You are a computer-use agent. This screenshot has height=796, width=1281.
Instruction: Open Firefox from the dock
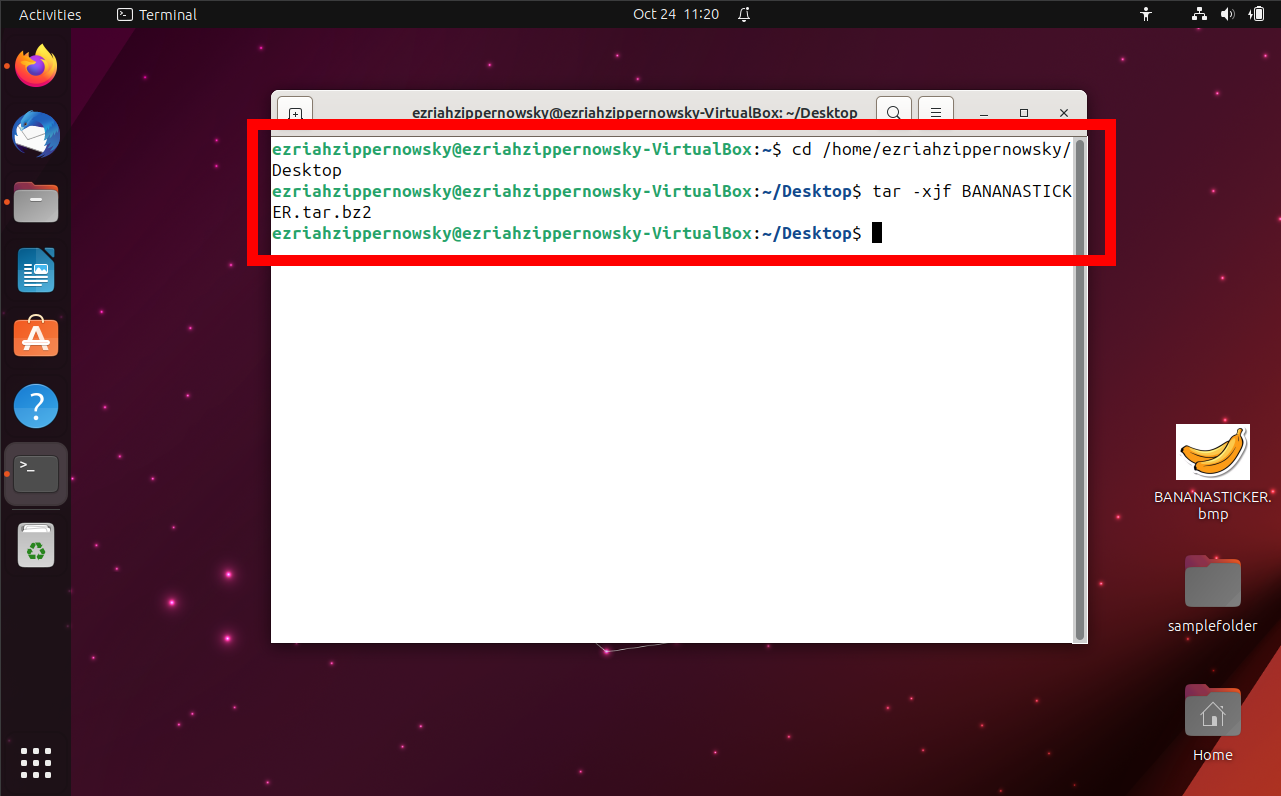tap(36, 64)
